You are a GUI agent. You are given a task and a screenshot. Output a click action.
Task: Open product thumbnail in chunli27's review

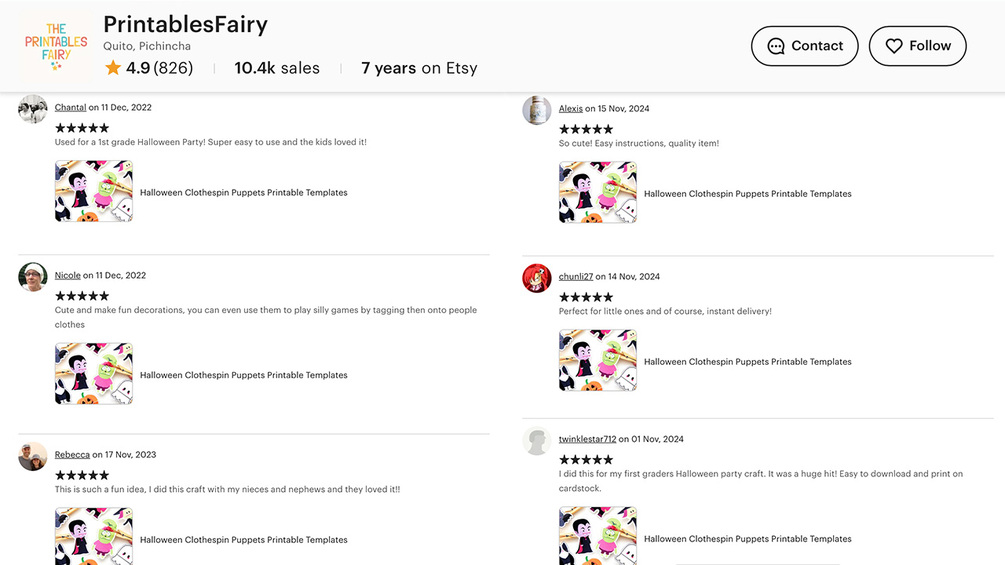click(598, 360)
